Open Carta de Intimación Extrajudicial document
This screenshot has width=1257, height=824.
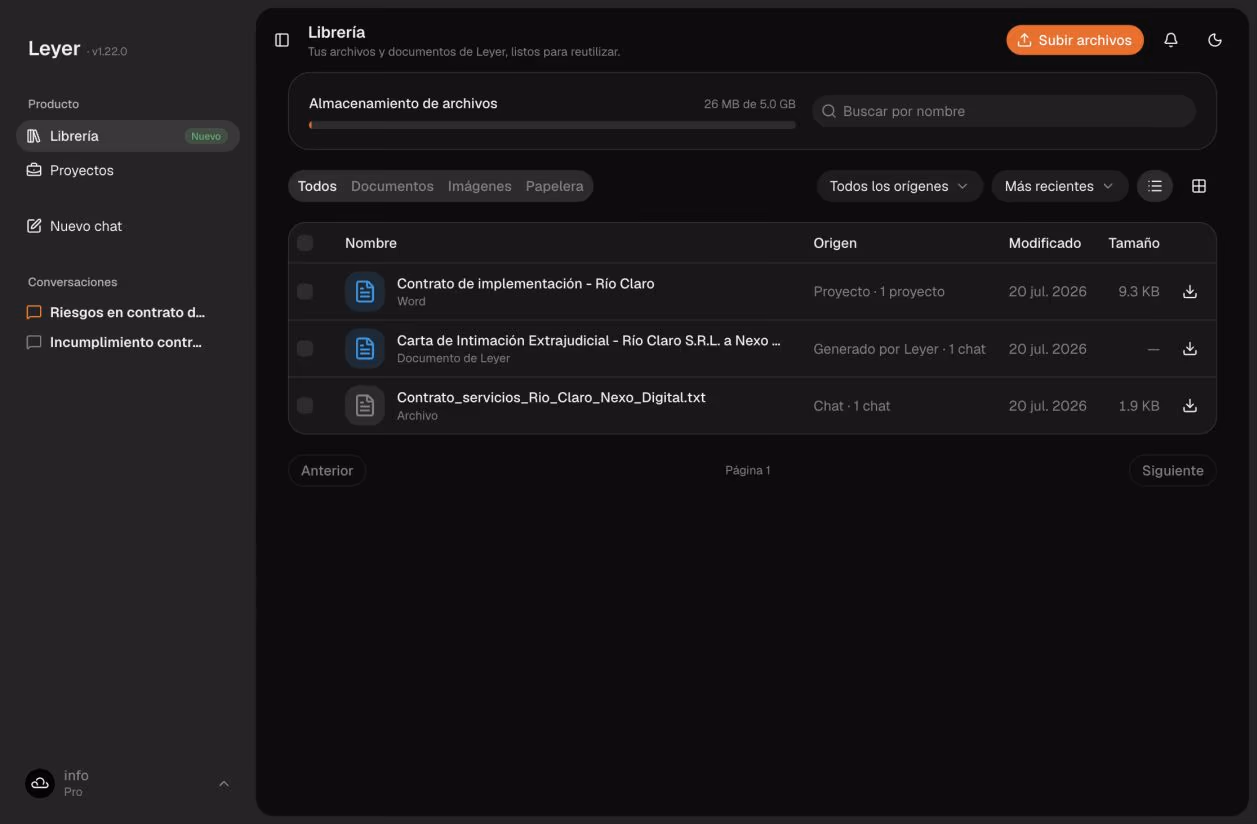tap(589, 341)
